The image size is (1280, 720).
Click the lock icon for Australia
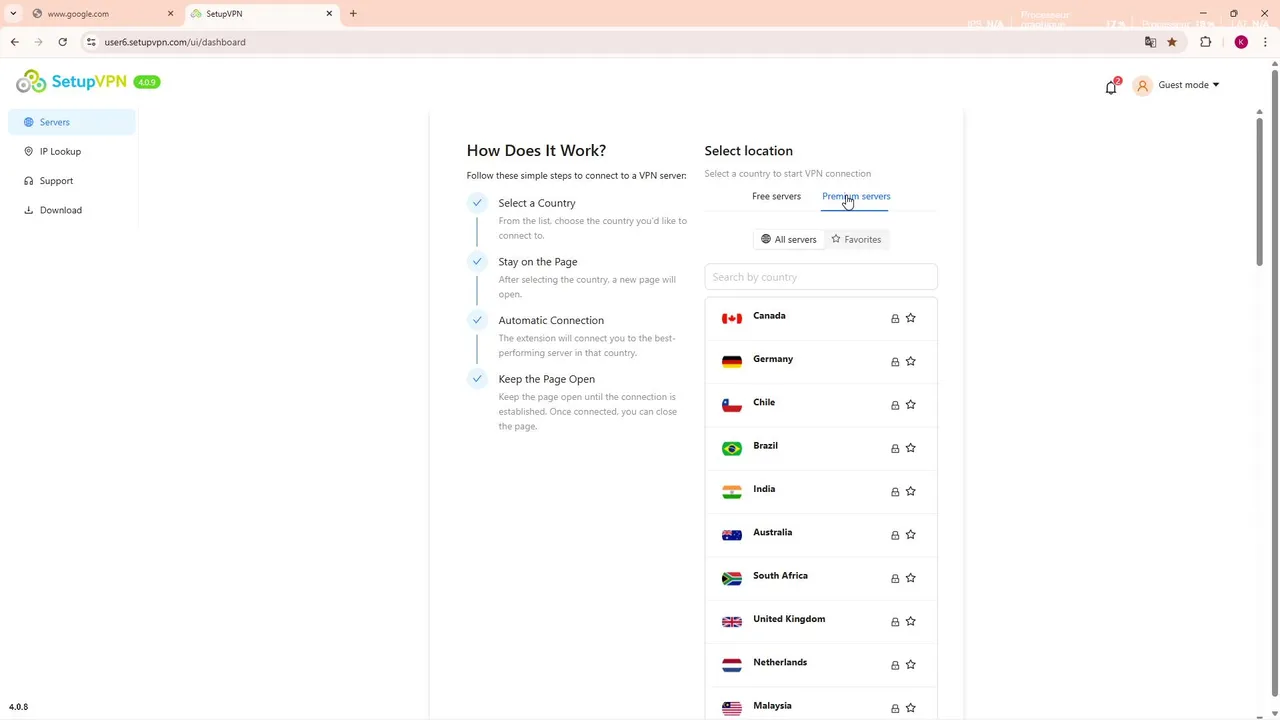coord(895,535)
